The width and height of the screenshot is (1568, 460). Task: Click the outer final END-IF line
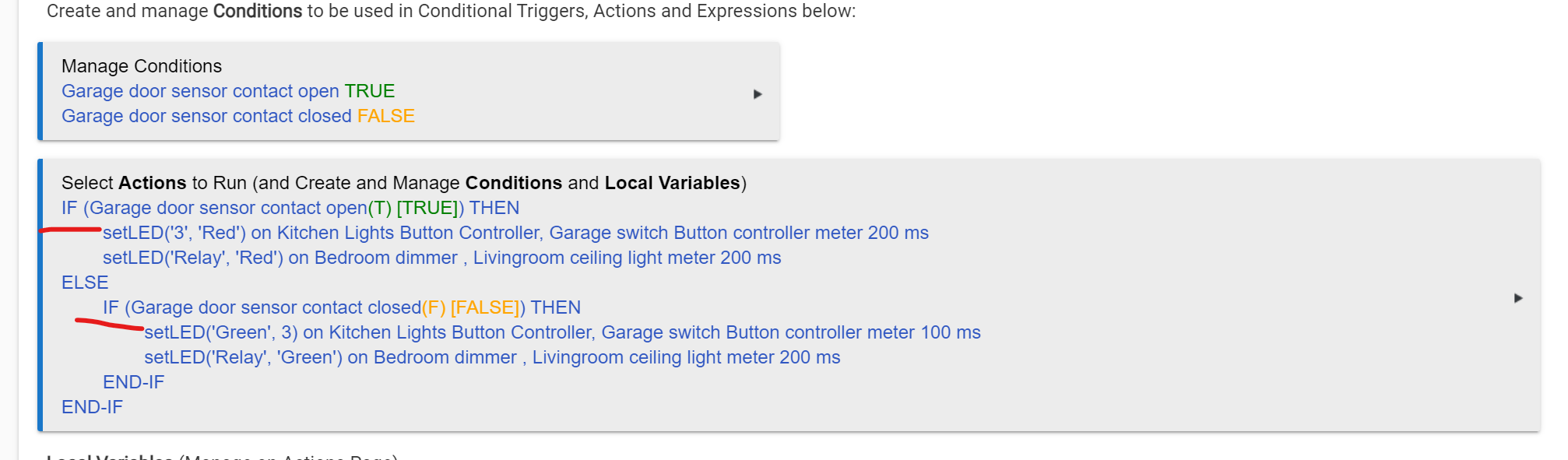(92, 407)
